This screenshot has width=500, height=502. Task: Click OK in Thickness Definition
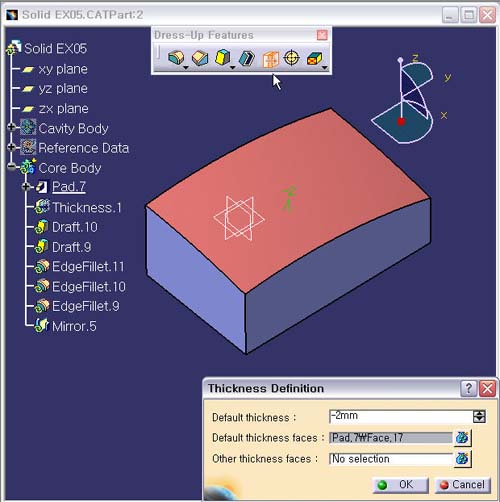coord(401,484)
